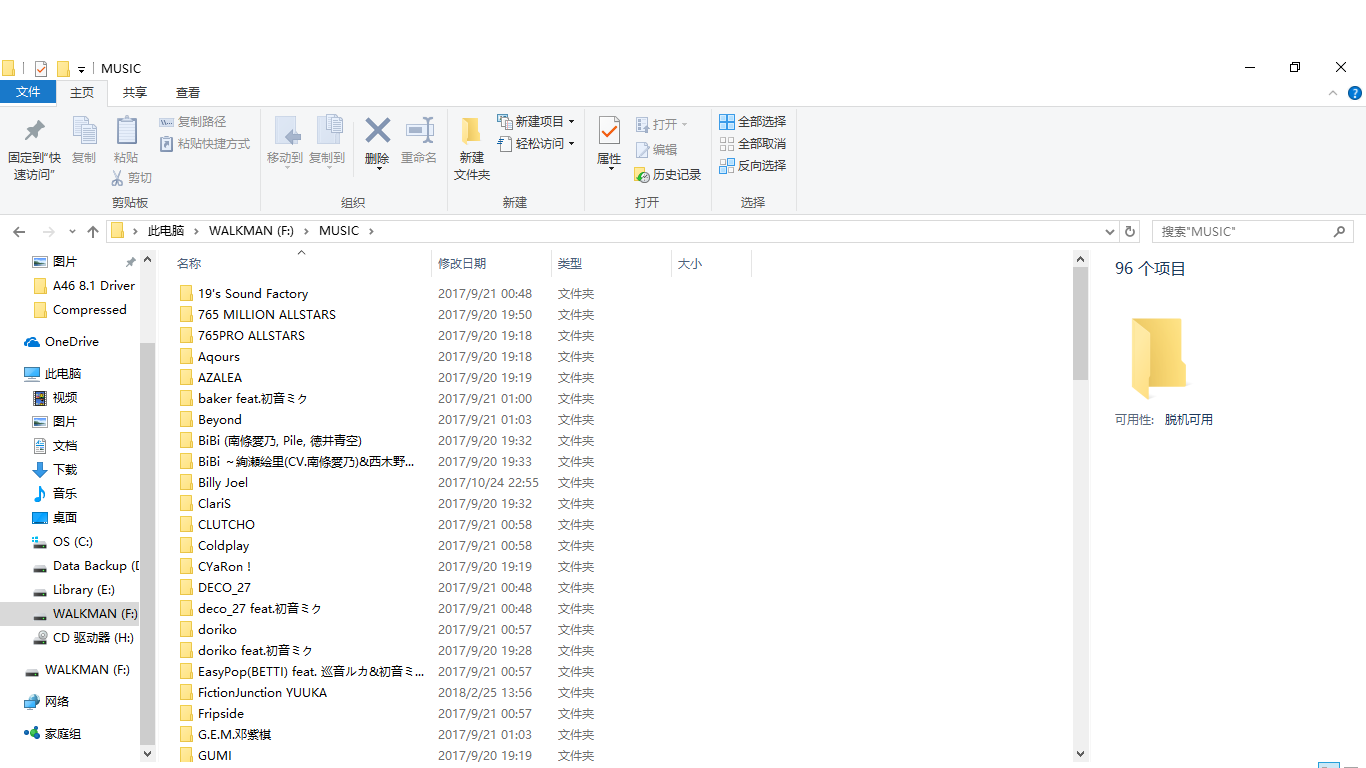Click the Cut scissors command
Image resolution: width=1366 pixels, height=768 pixels.
[131, 177]
